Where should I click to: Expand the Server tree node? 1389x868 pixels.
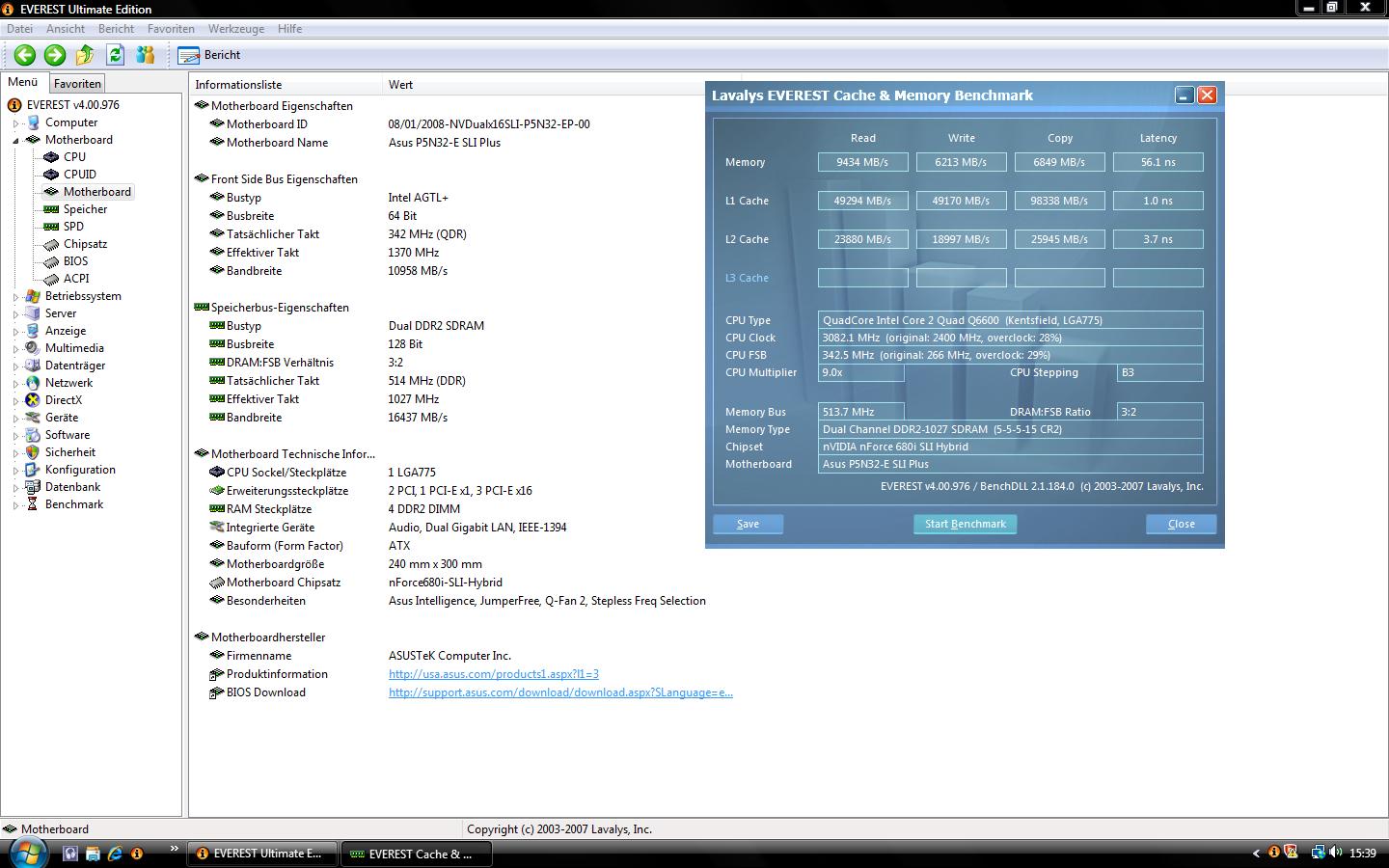click(x=16, y=314)
